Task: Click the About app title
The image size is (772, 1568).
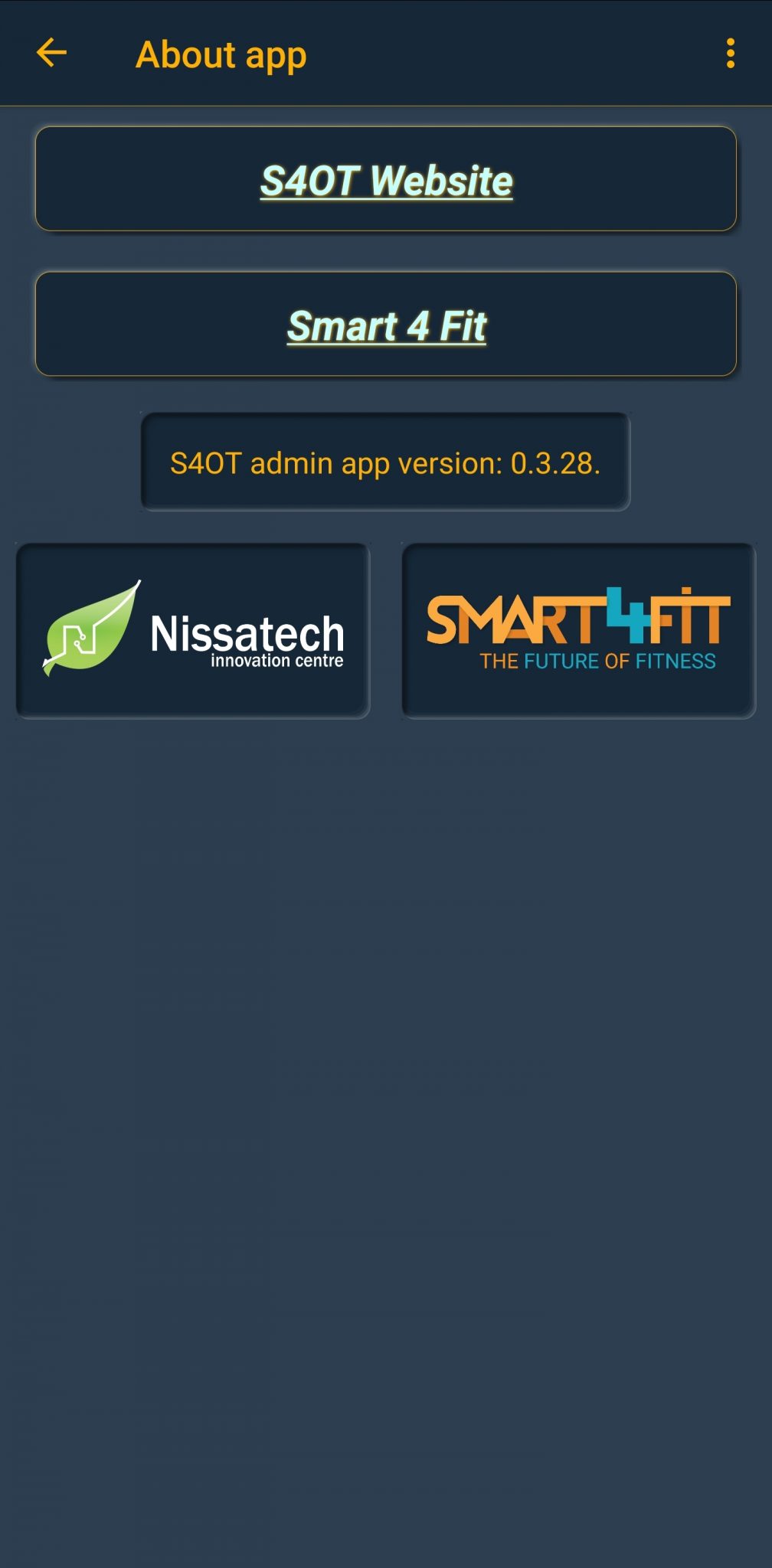Action: (x=221, y=54)
